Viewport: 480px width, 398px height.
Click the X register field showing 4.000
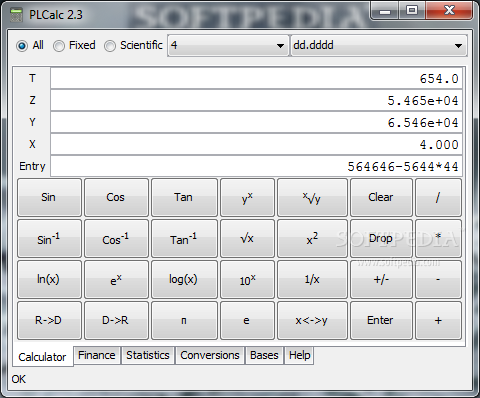256,144
